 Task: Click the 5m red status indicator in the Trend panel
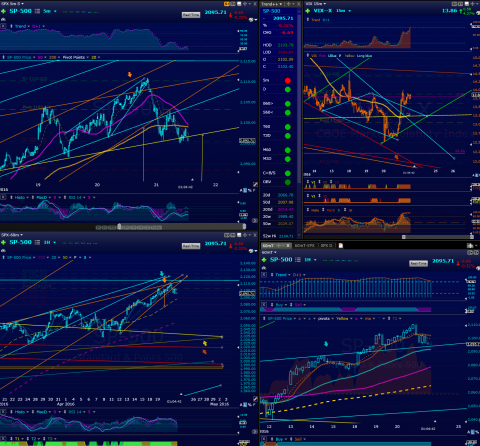[x=288, y=80]
